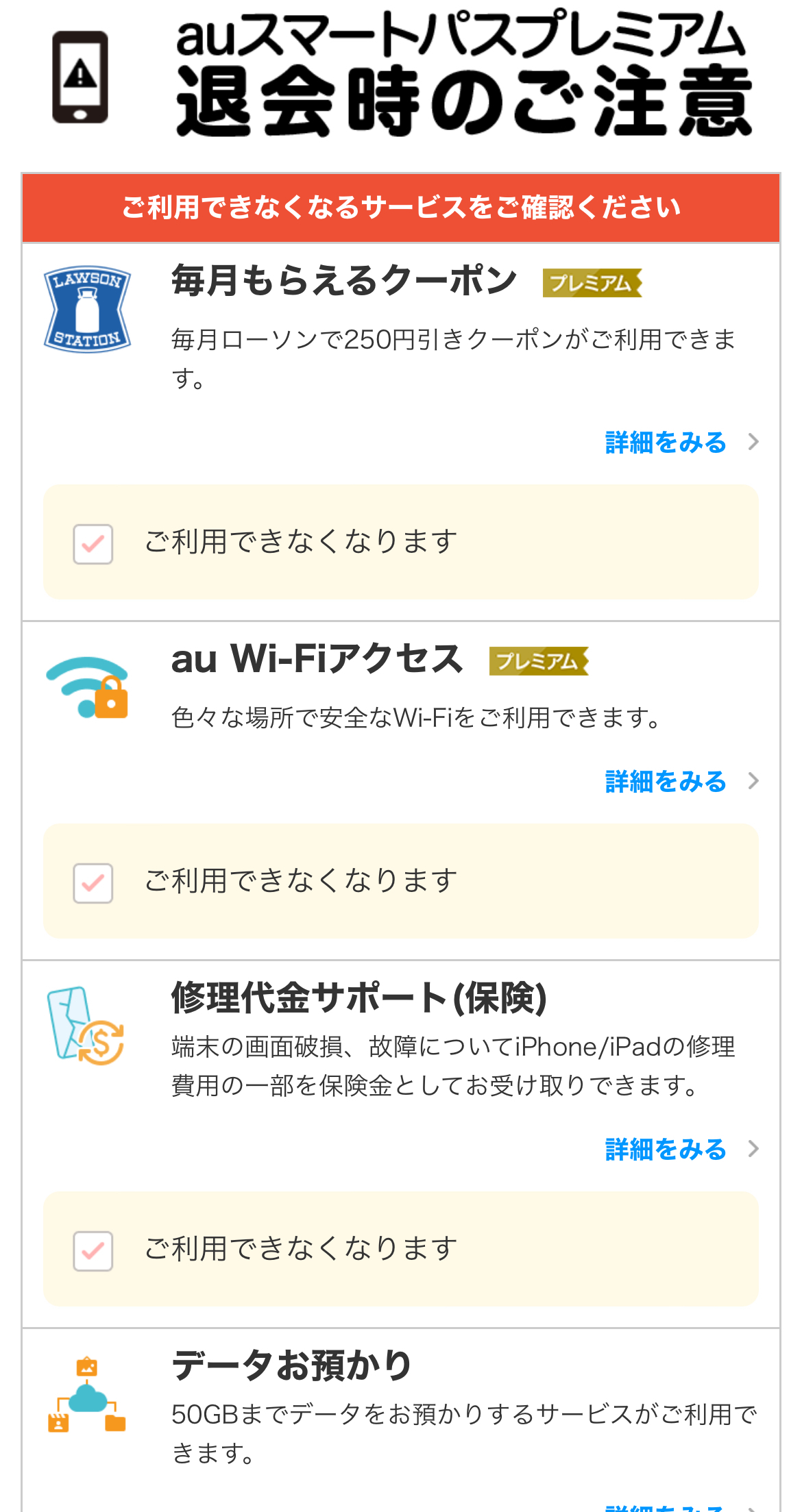802x1512 pixels.
Task: Open 詳細をみる link for monthly coupon
Action: [665, 443]
